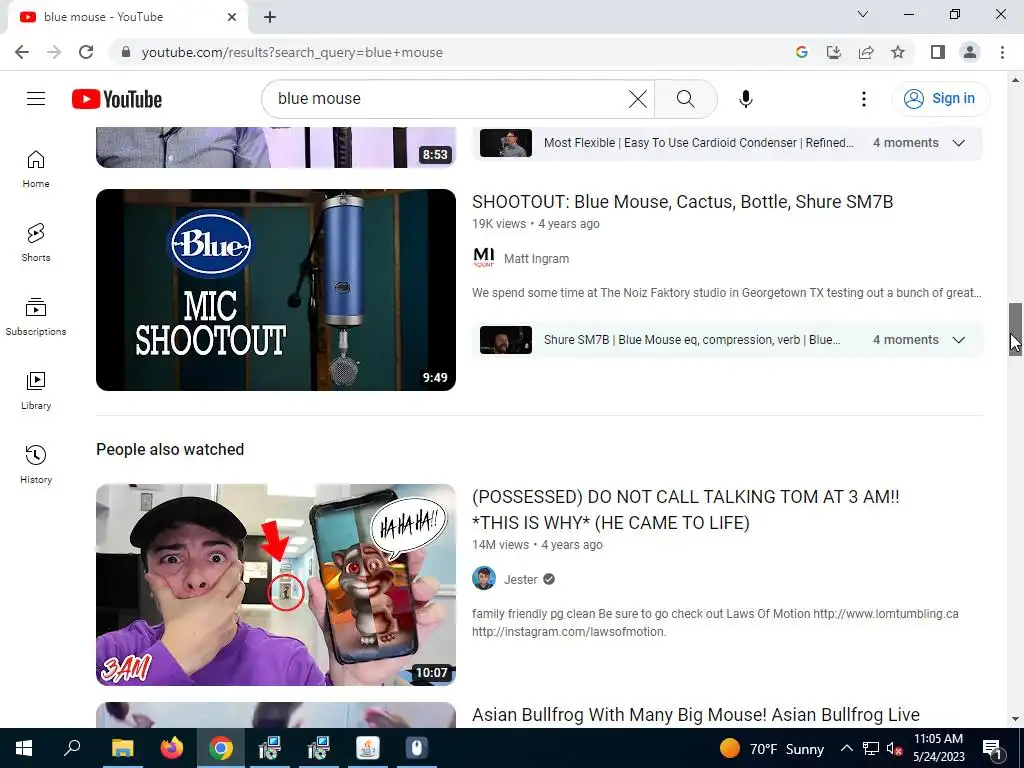Select the blue mouse - YouTube tab
The width and height of the screenshot is (1024, 768).
127,17
